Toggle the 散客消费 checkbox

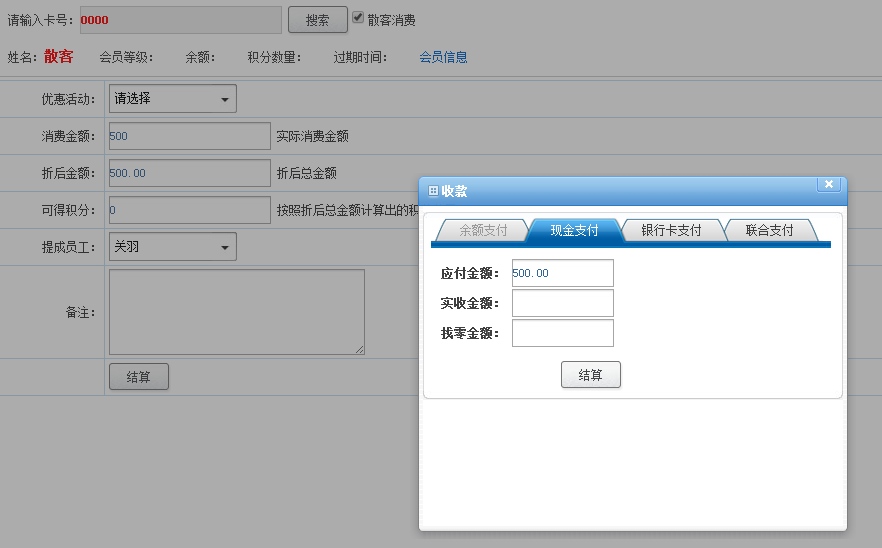tap(358, 18)
